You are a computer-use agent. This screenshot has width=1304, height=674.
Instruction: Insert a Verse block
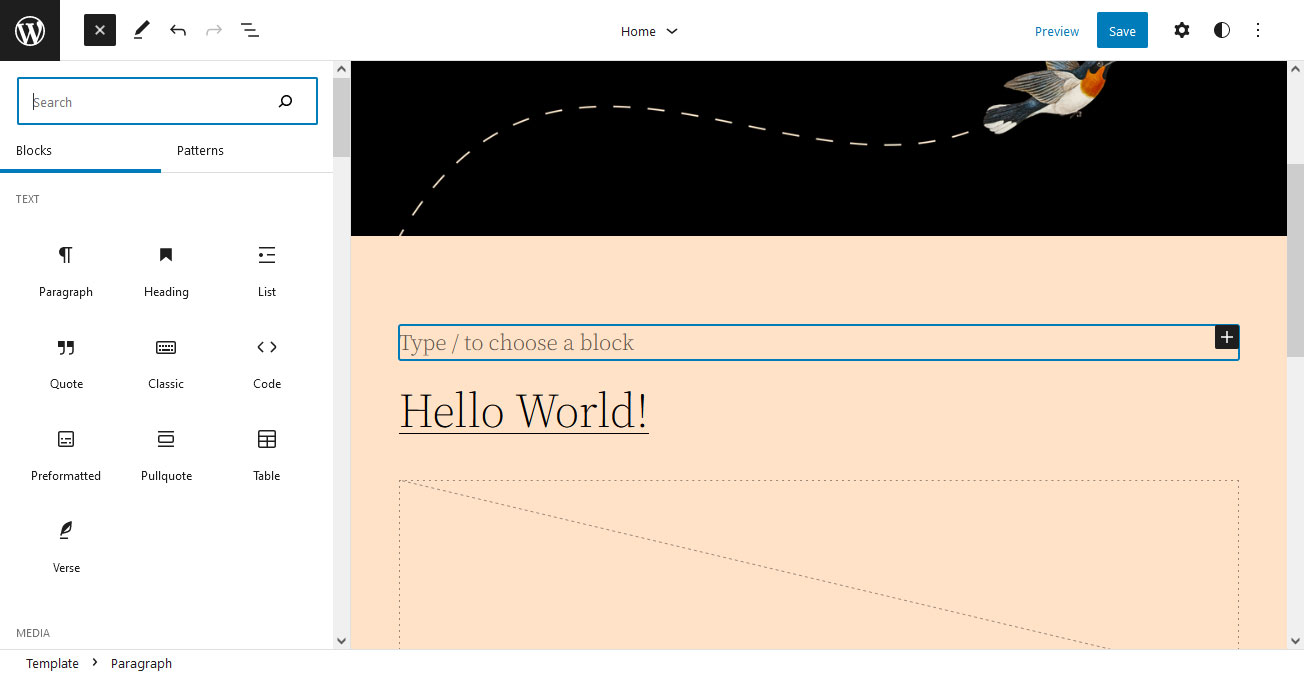pyautogui.click(x=66, y=546)
